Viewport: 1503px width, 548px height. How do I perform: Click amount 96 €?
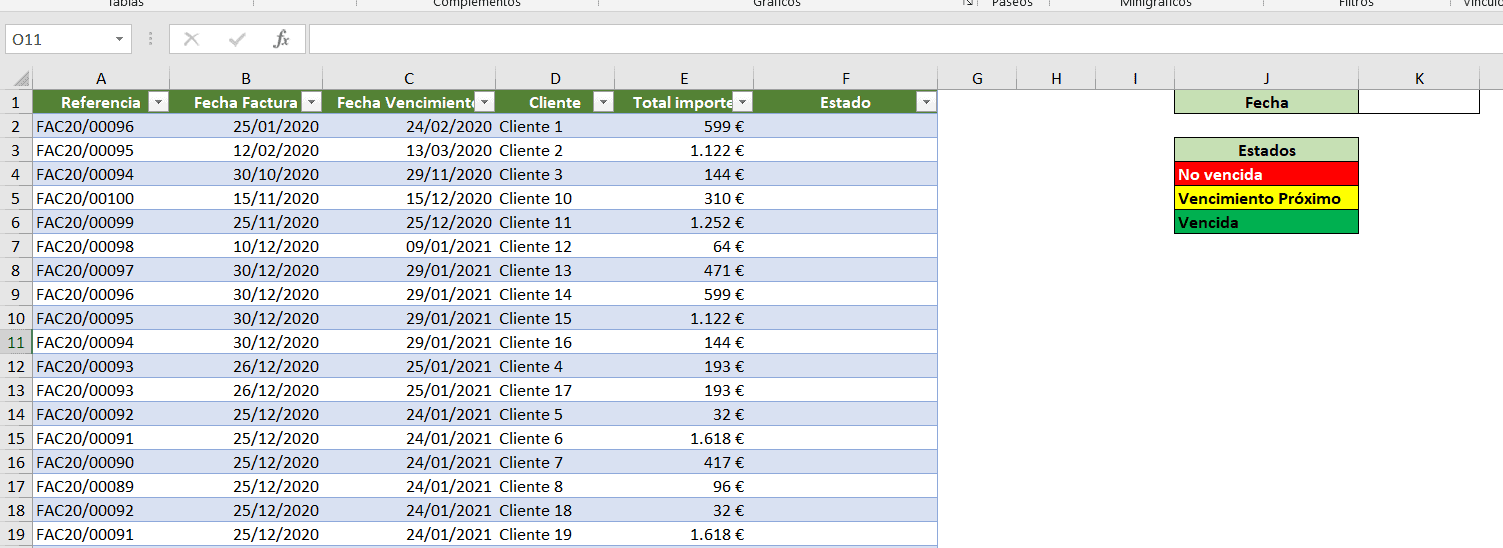(684, 486)
